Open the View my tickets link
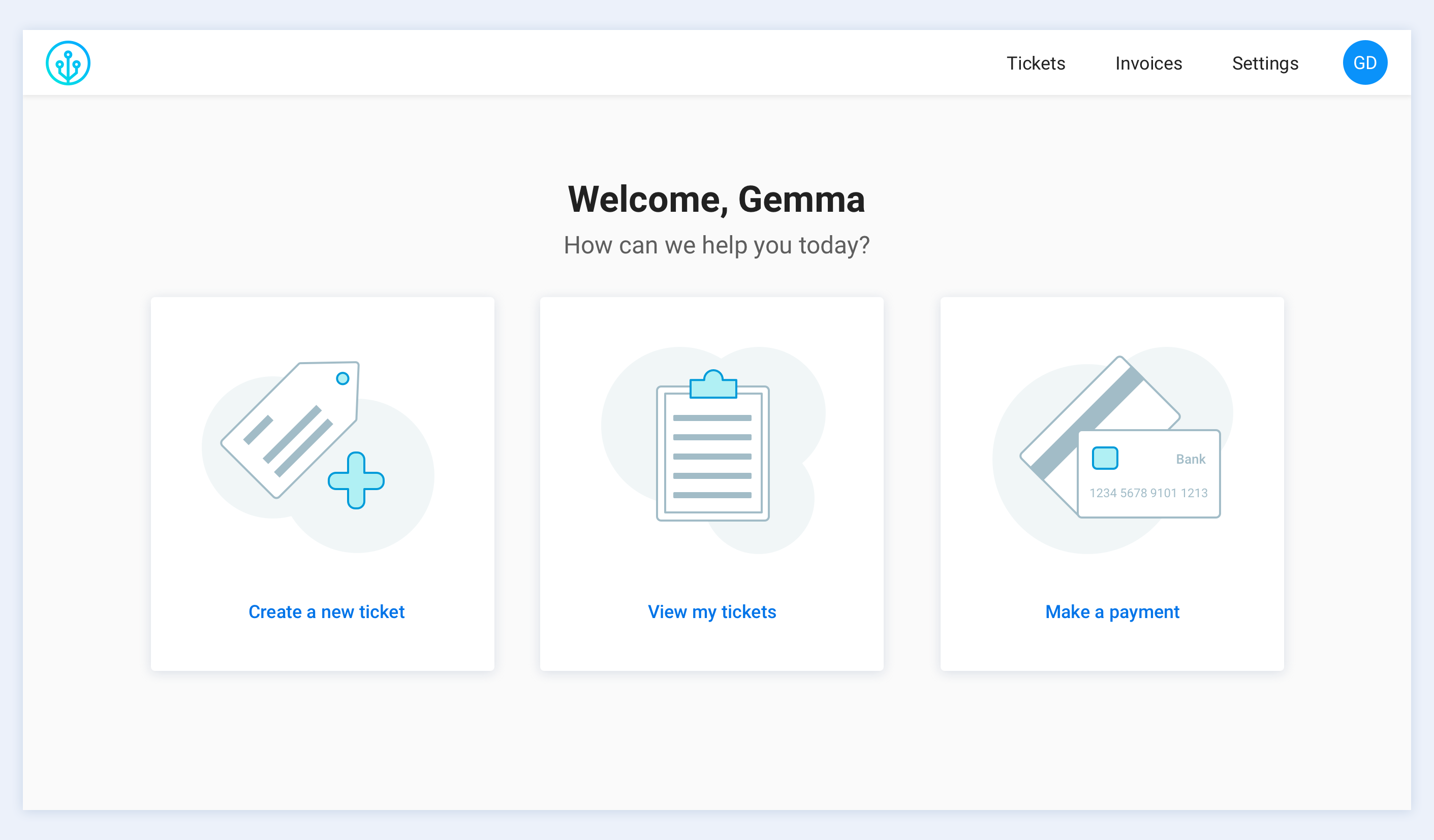The height and width of the screenshot is (840, 1434). [x=712, y=612]
